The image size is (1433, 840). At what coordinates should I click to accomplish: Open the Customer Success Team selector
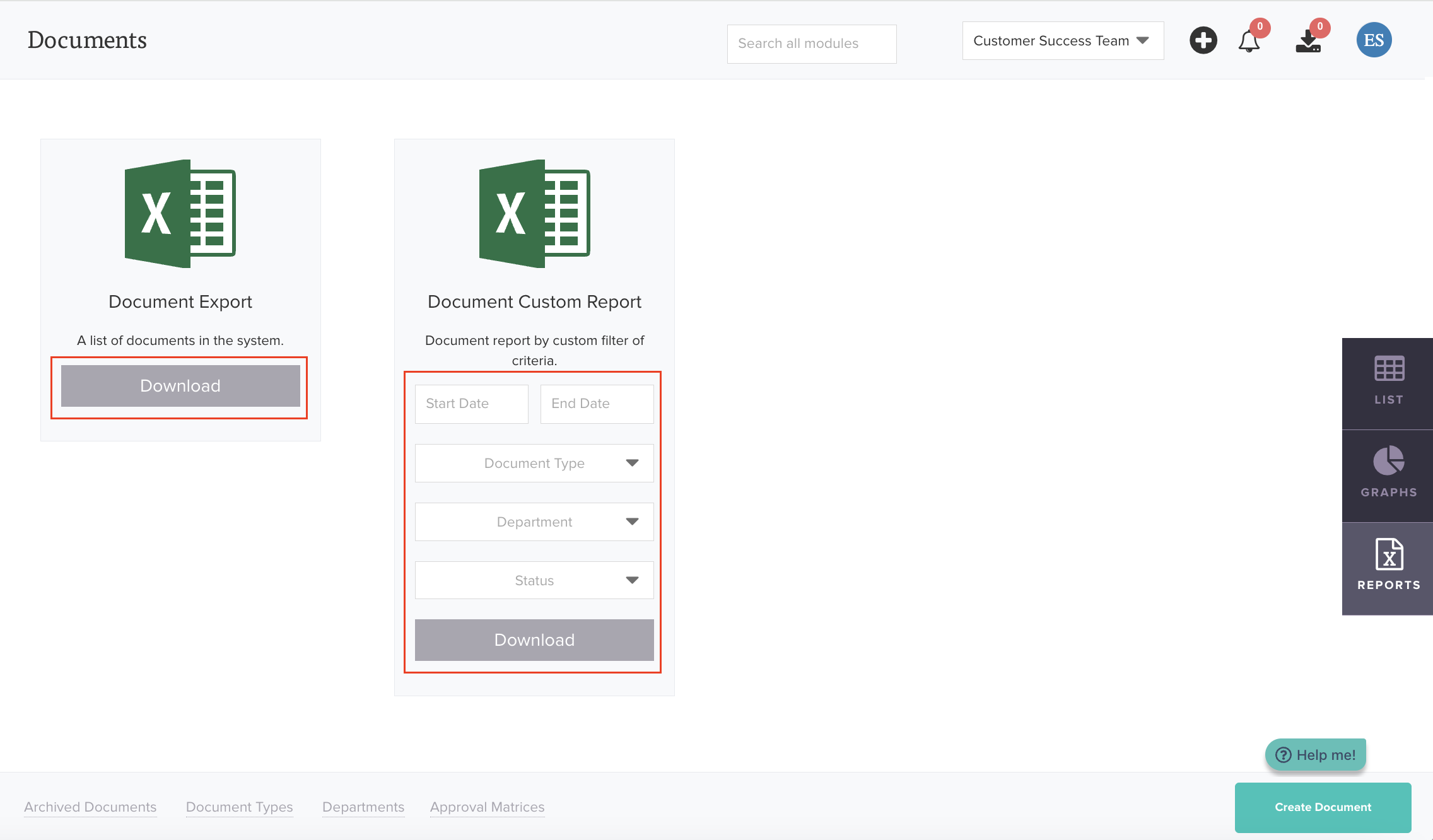click(x=1062, y=41)
